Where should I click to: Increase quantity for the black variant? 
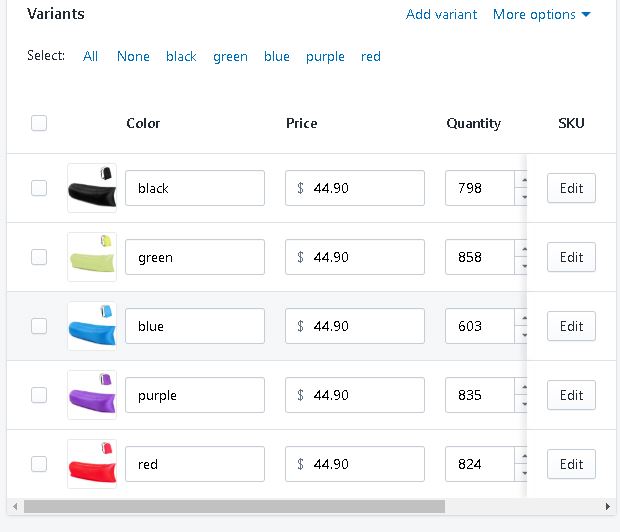524,180
